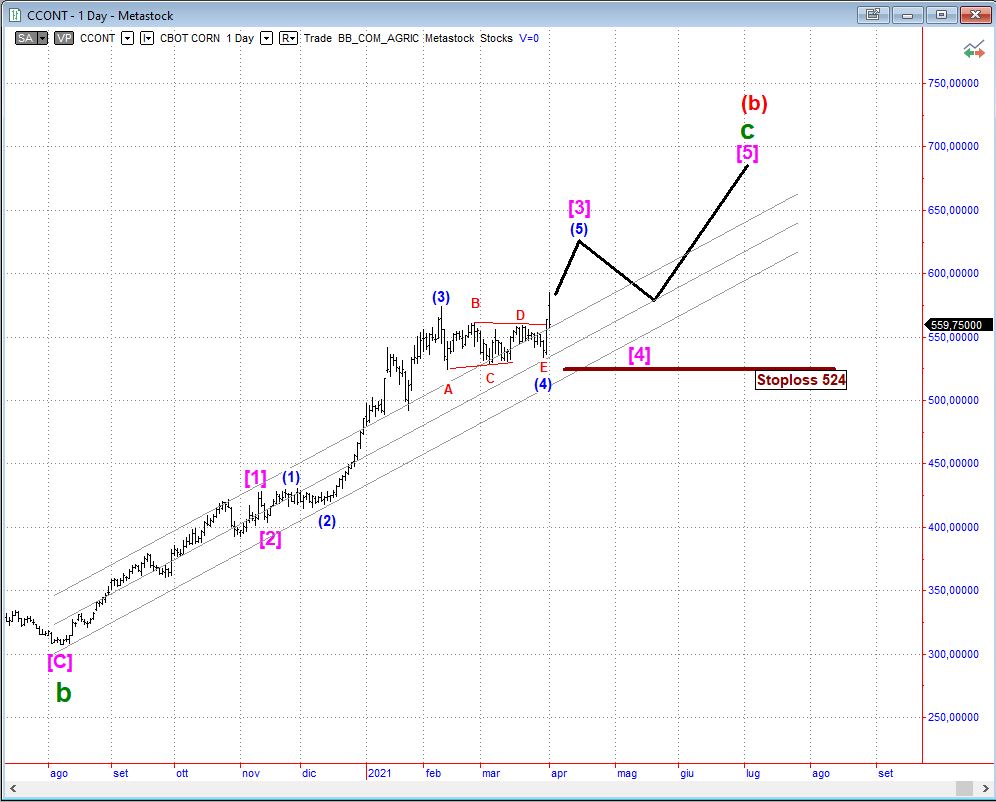The width and height of the screenshot is (996, 802).
Task: Click the Metastock label in toolbar
Action: point(450,38)
